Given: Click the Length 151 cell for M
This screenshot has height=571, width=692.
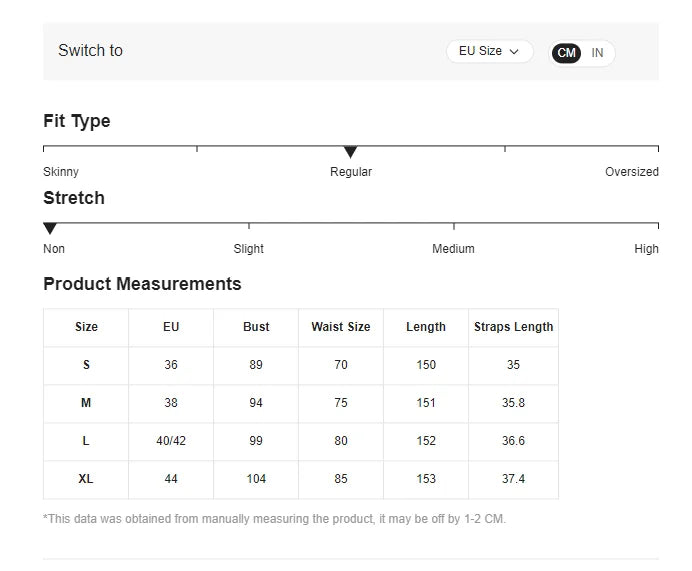Looking at the screenshot, I should coord(426,403).
